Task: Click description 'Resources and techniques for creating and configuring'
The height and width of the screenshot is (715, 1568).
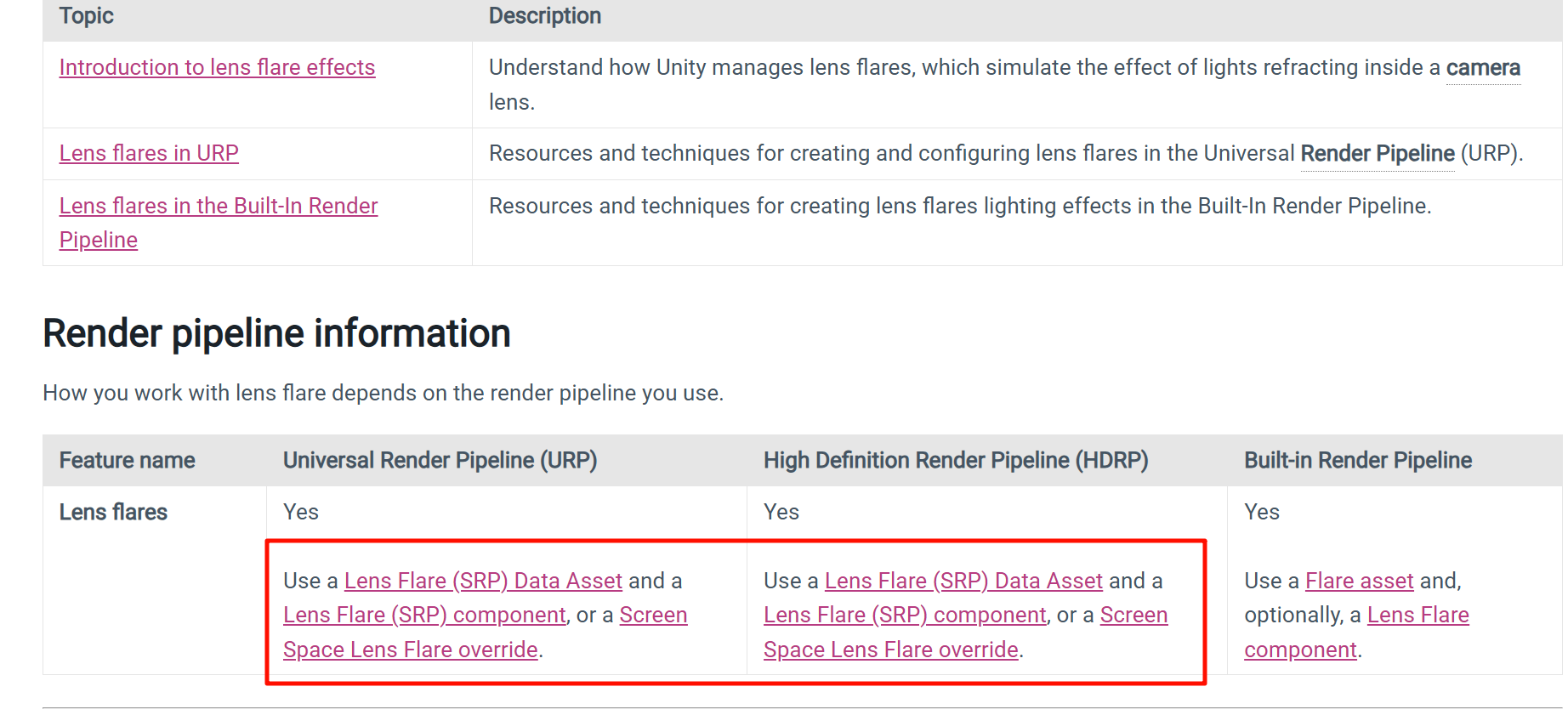Action: click(1006, 153)
